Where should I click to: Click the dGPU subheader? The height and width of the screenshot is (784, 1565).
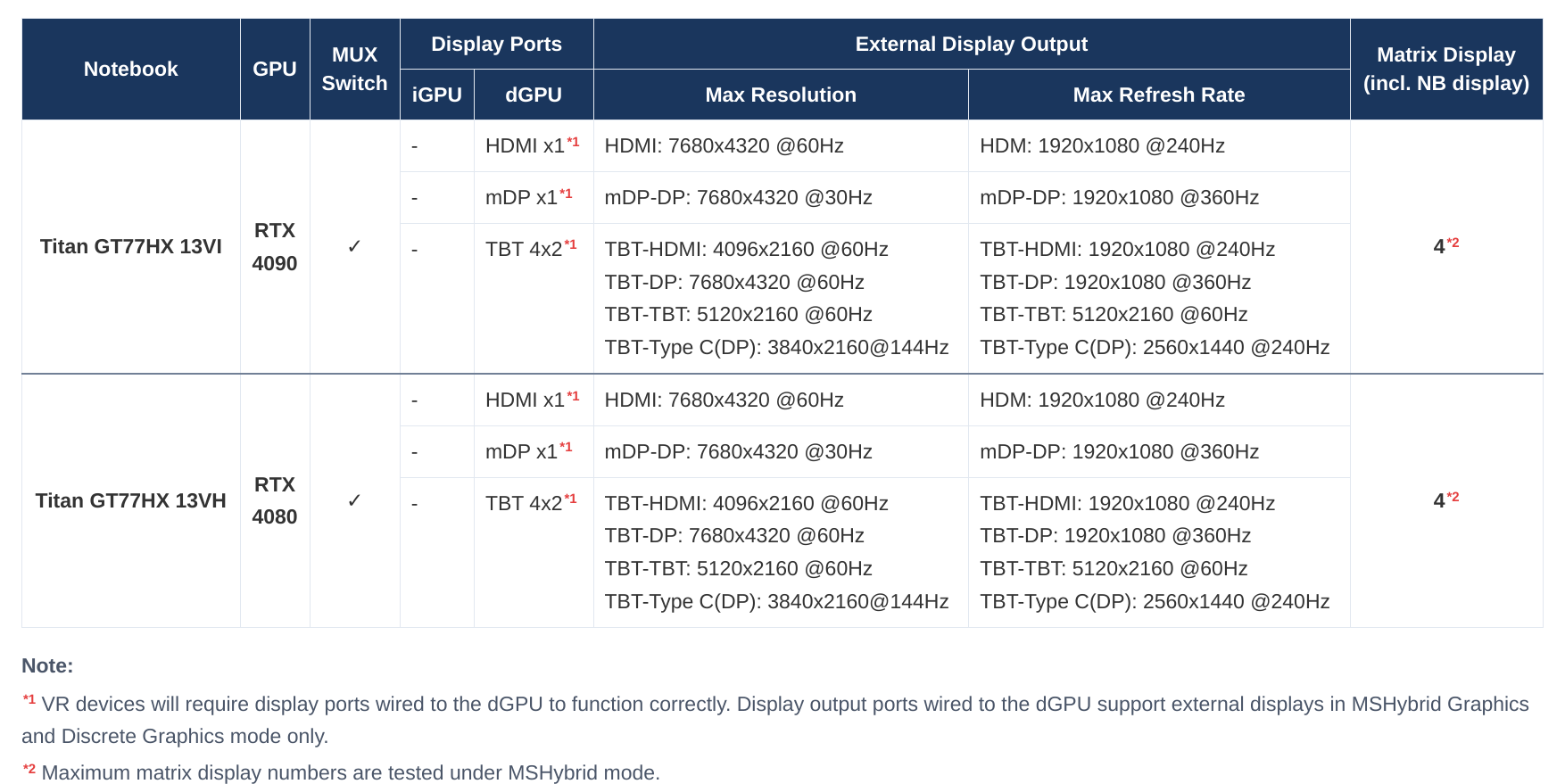[534, 95]
